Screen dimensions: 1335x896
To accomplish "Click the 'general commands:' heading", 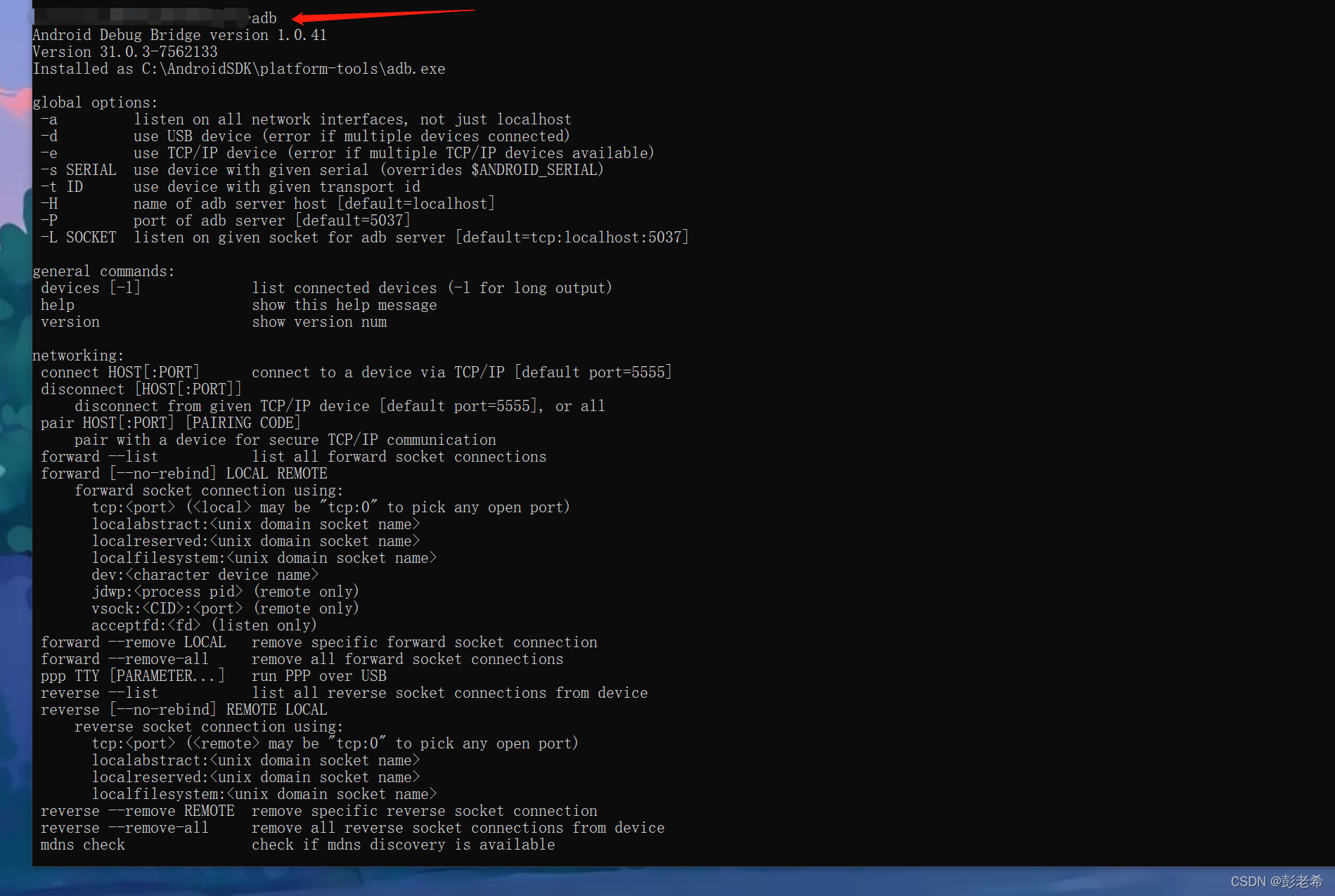I will click(x=104, y=271).
